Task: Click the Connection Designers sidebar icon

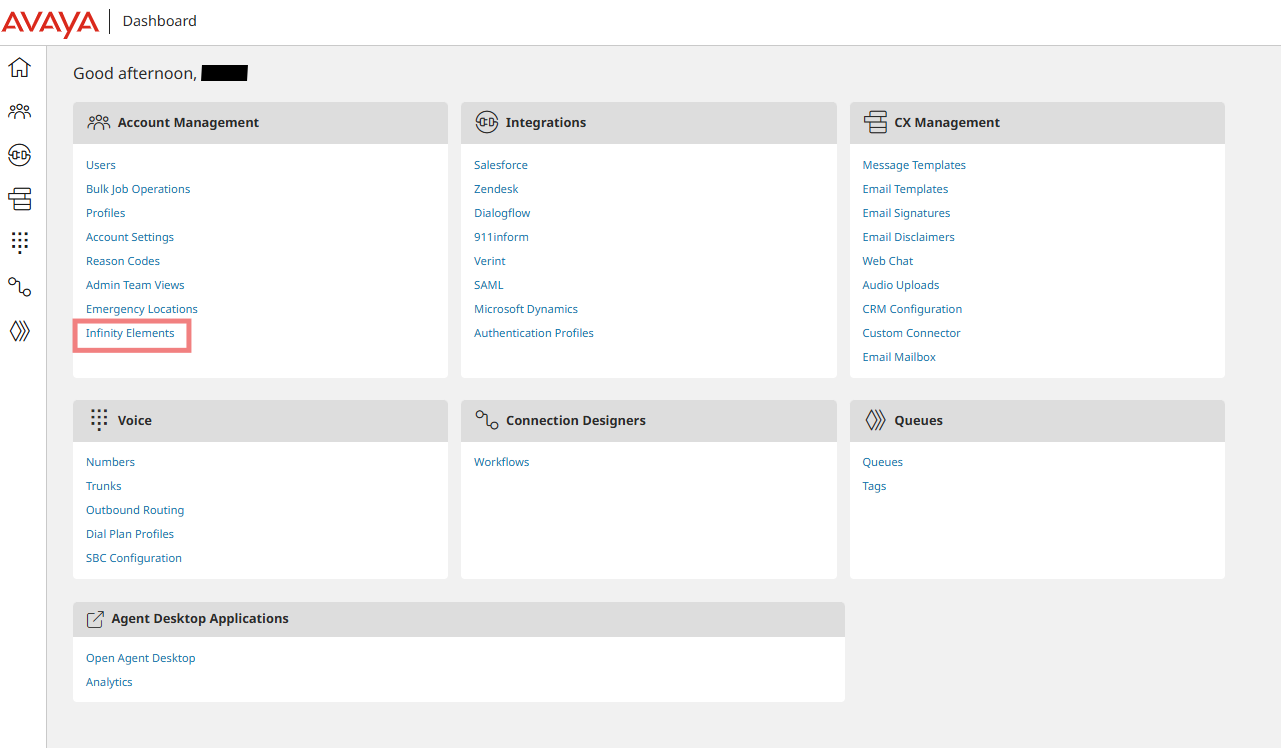Action: 19,287
